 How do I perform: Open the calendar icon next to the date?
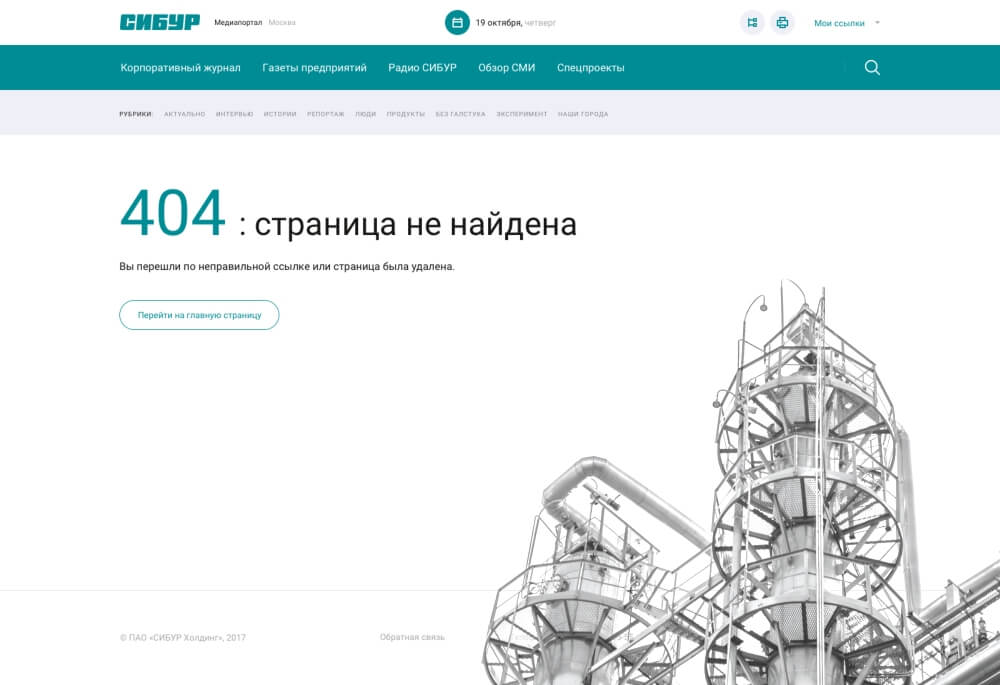457,22
